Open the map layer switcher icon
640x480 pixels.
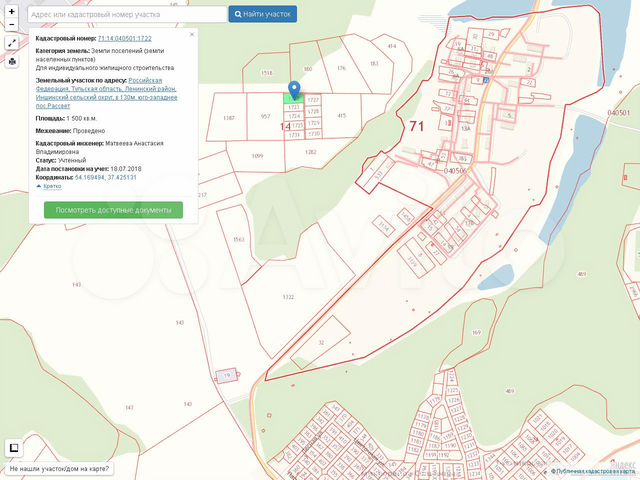(14, 448)
